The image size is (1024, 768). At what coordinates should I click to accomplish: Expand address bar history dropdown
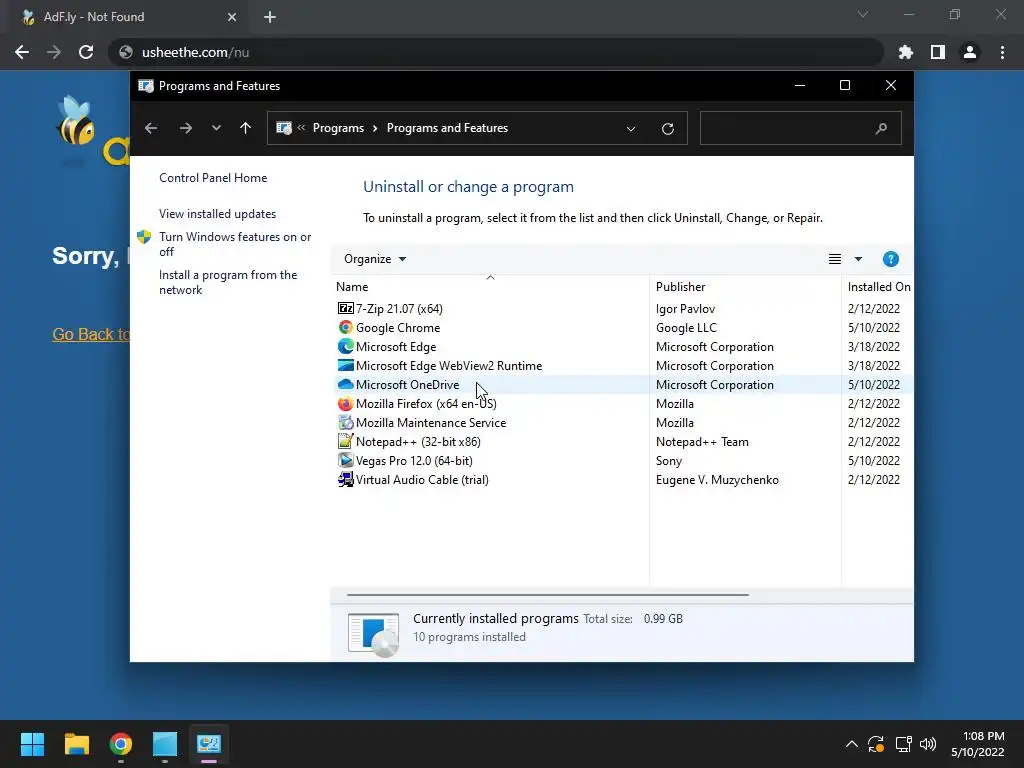(631, 129)
